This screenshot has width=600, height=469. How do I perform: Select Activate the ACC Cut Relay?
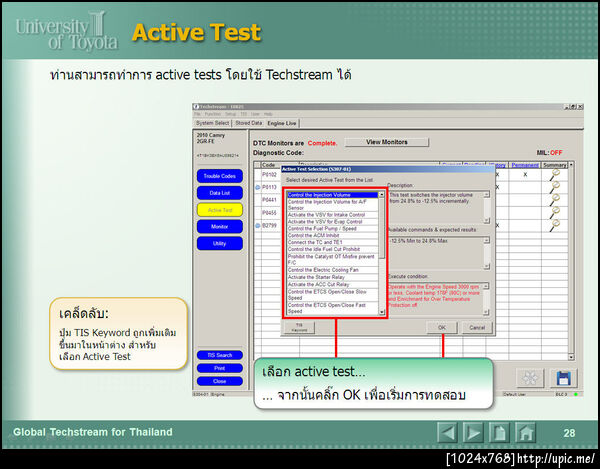(x=333, y=285)
